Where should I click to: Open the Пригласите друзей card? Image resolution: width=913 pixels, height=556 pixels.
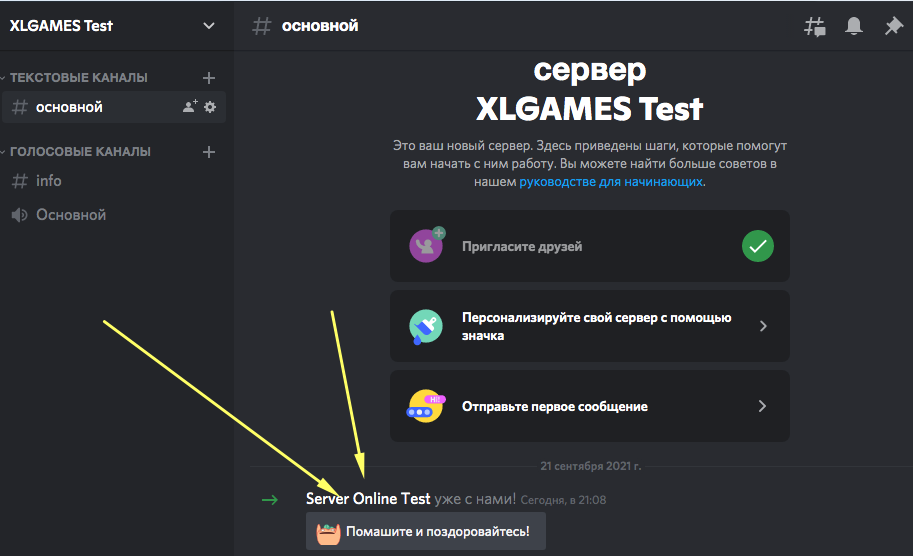tap(590, 246)
